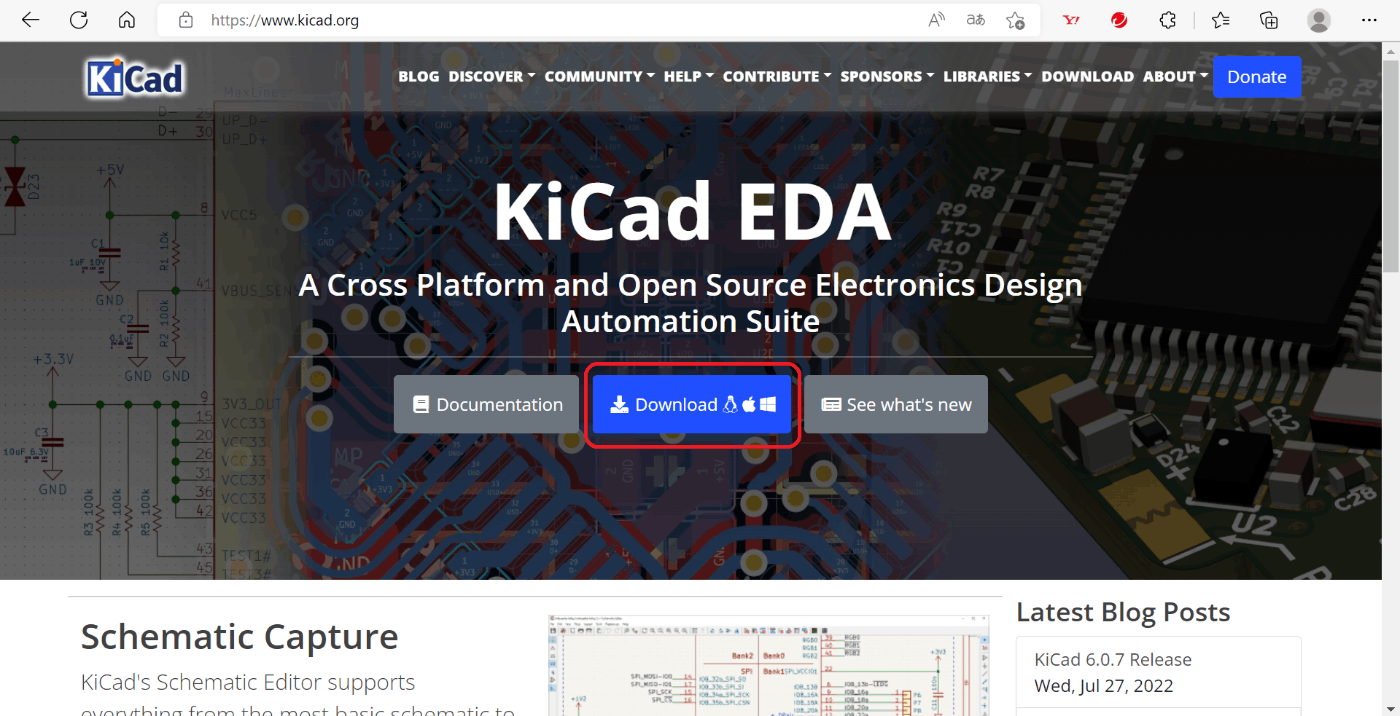
Task: Open the See what's new button
Action: pyautogui.click(x=896, y=404)
